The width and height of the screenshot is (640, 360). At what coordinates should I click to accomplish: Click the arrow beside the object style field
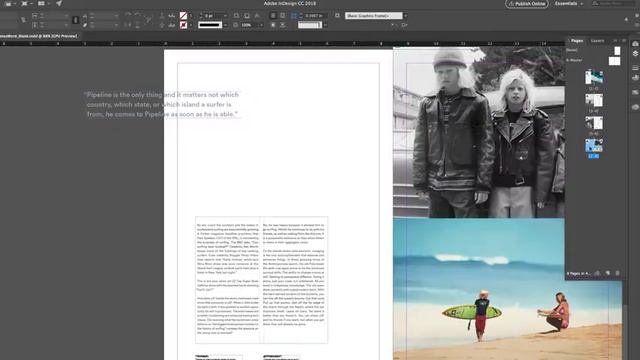coord(405,16)
